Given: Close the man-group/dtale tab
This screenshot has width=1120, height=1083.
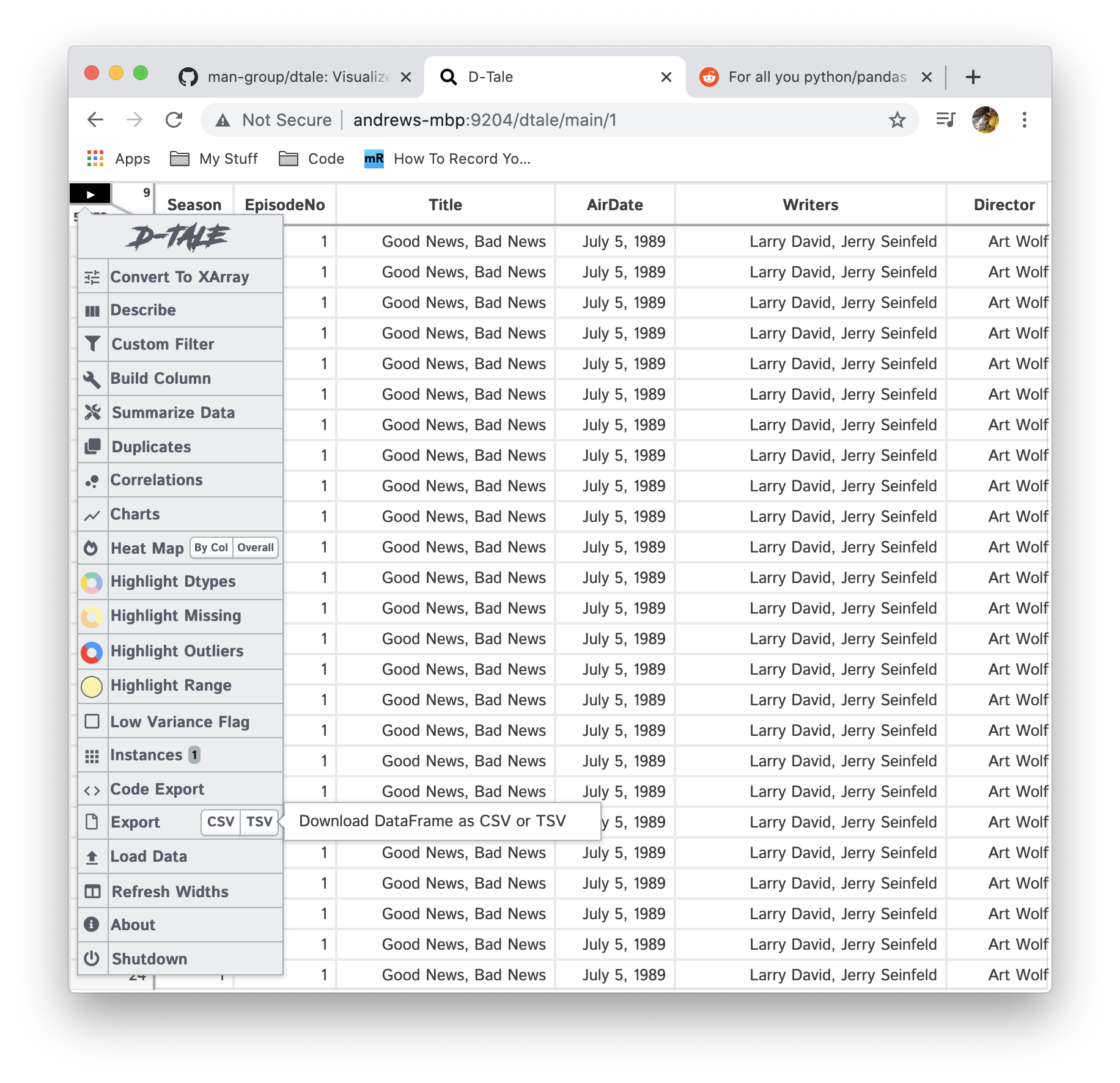Looking at the screenshot, I should [x=406, y=77].
